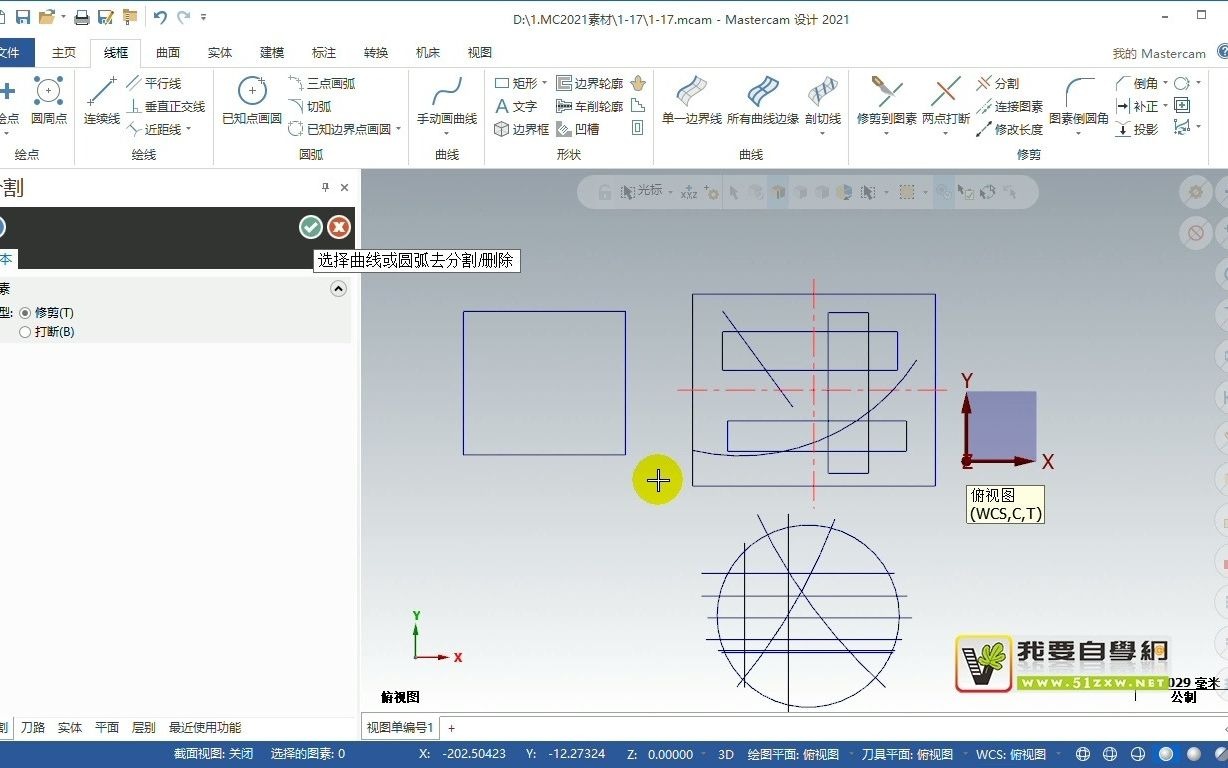
Task: Click the 图素倒圆角 fillet entities button
Action: (x=1079, y=101)
